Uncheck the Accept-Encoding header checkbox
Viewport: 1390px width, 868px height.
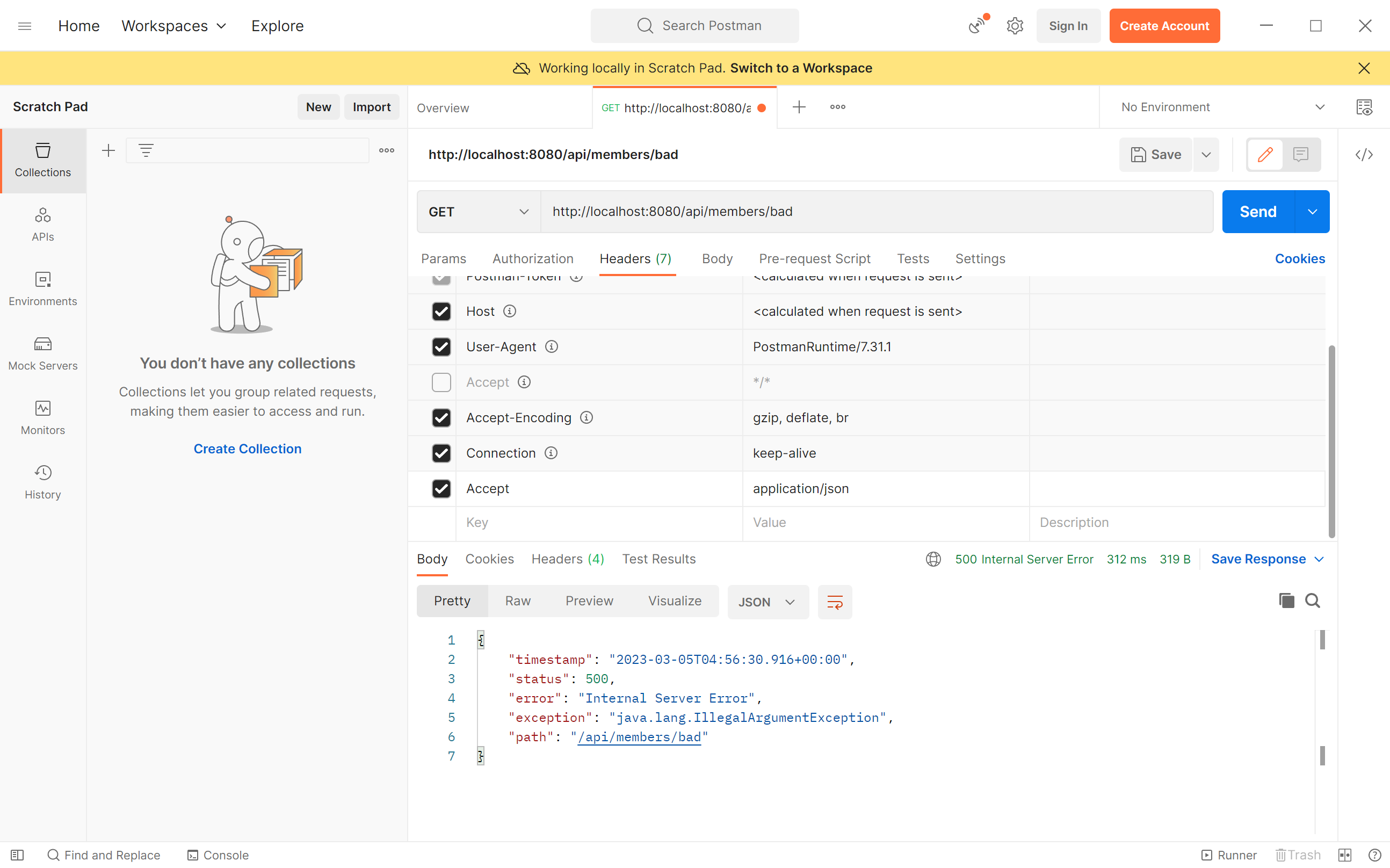point(441,418)
